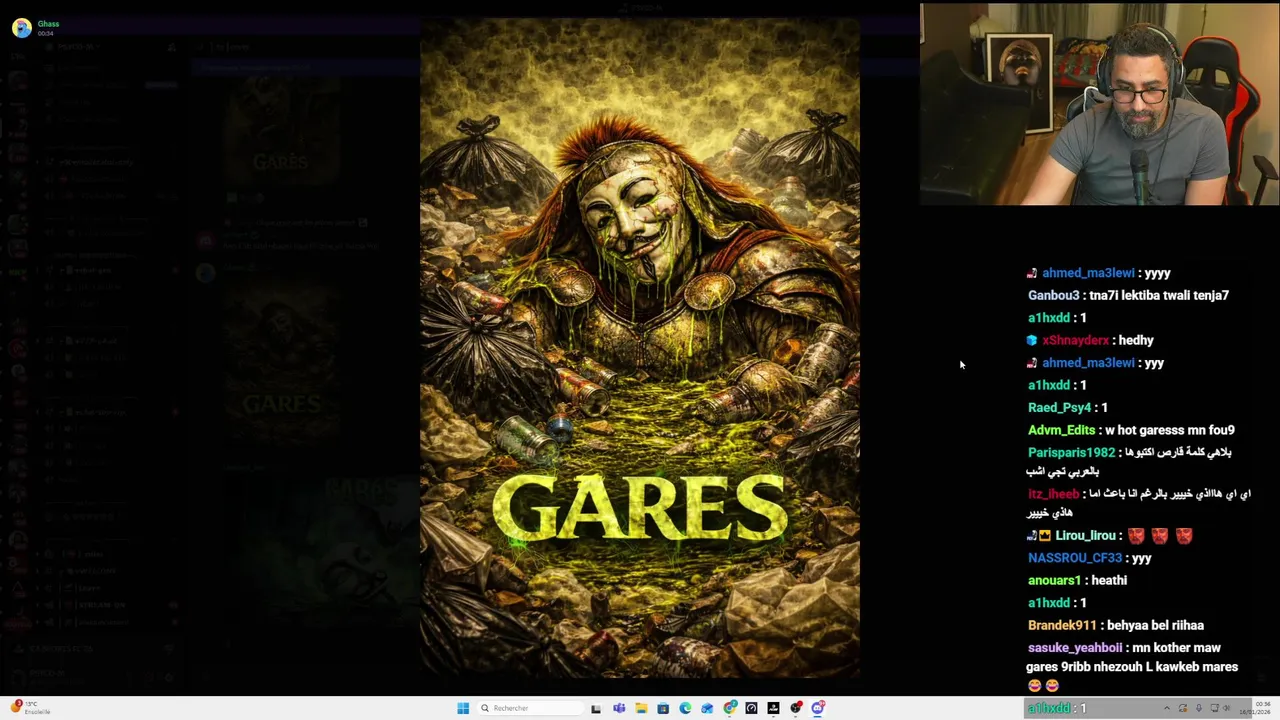Click the NASSROU_CF33 chat username
The image size is (1280, 720).
tap(1075, 558)
